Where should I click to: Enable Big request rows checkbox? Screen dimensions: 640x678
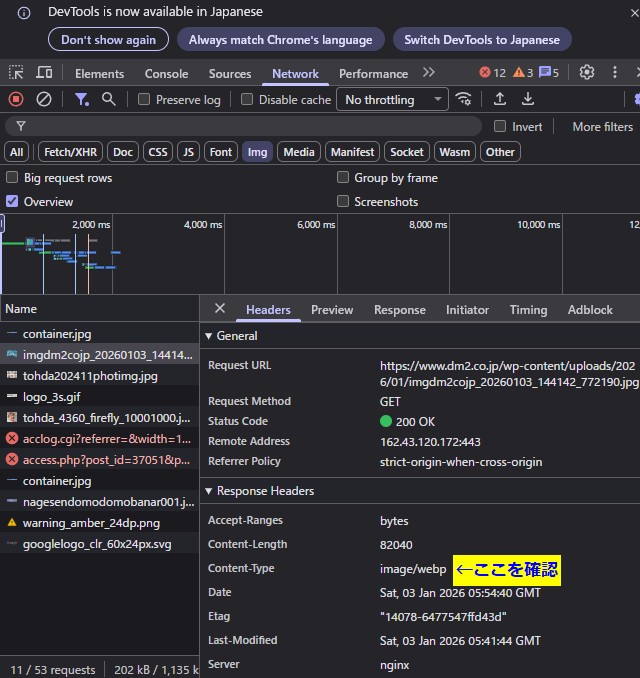click(x=12, y=177)
